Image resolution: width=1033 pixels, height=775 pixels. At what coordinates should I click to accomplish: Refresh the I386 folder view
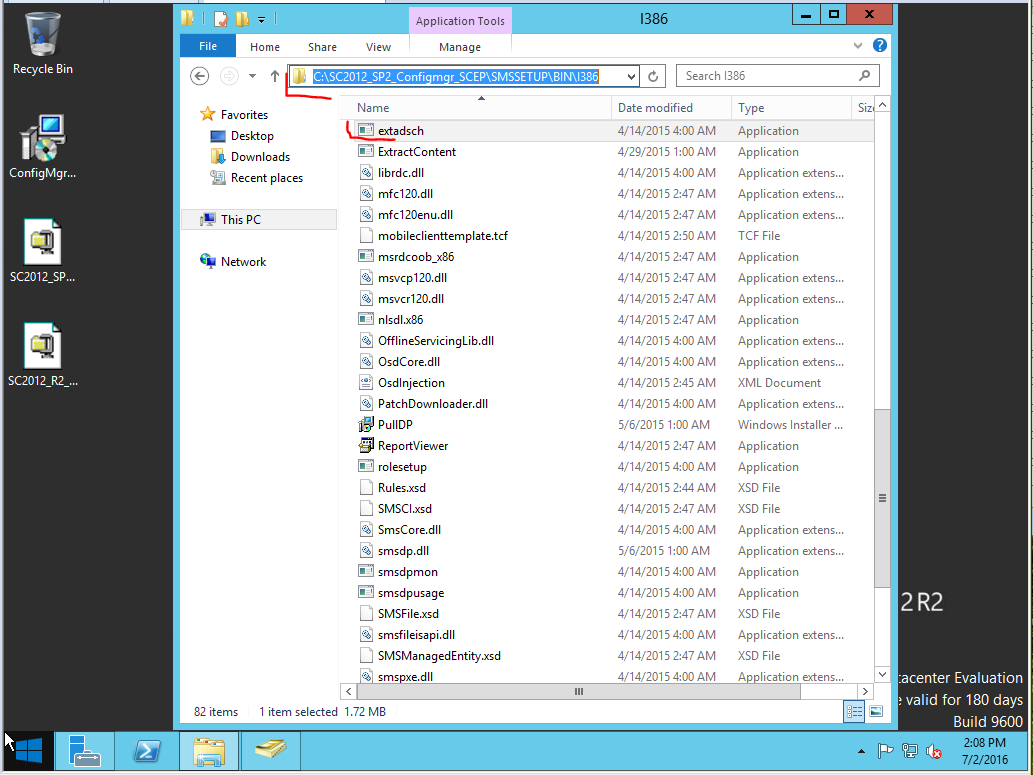point(653,76)
